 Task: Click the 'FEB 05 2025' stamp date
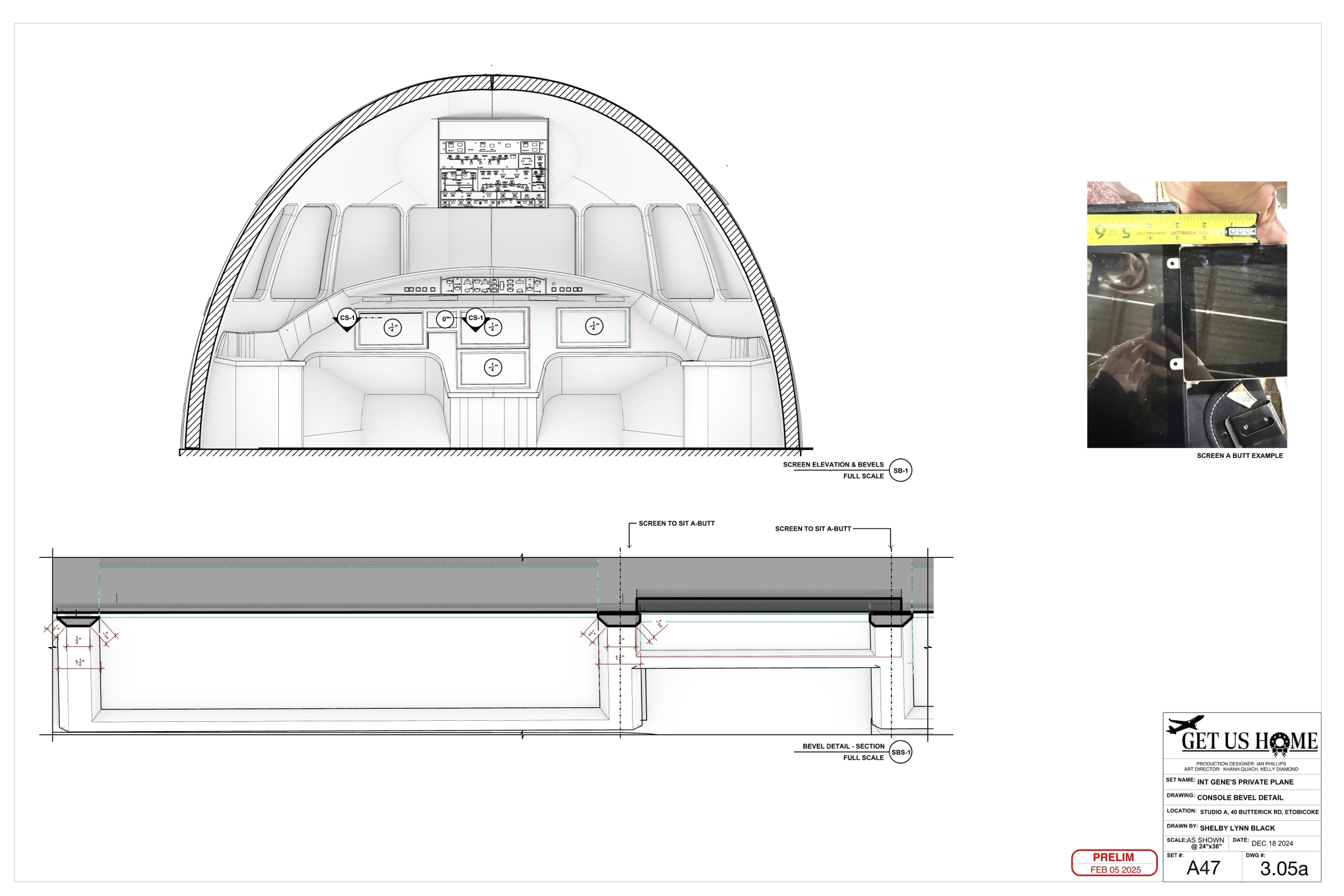coord(1116,870)
